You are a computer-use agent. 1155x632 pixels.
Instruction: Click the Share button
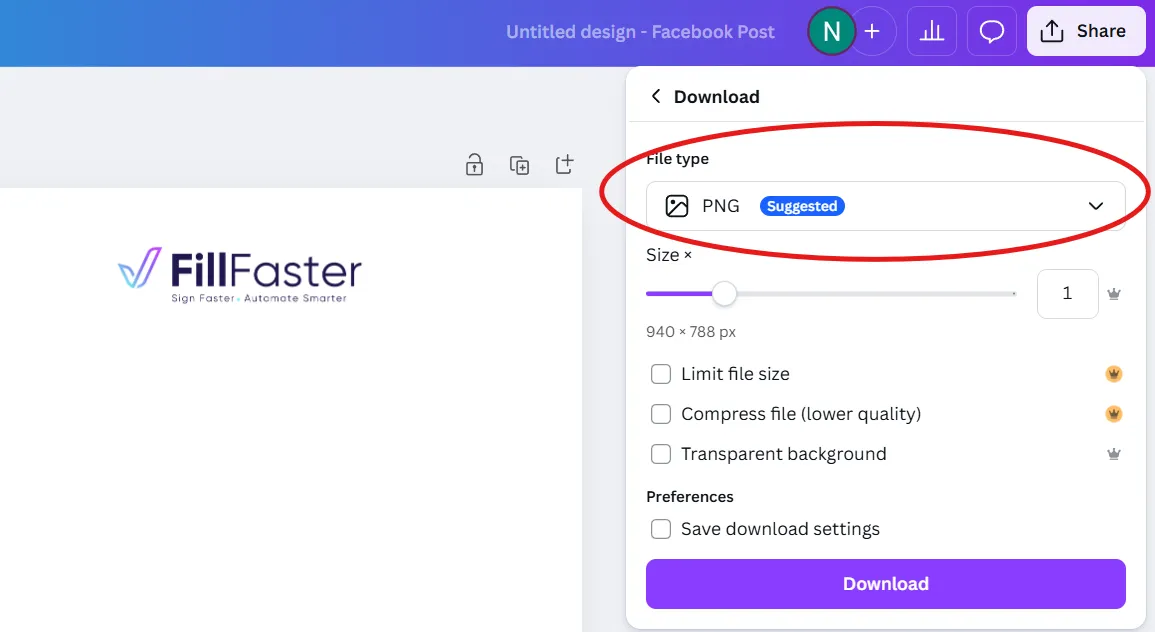click(1086, 30)
